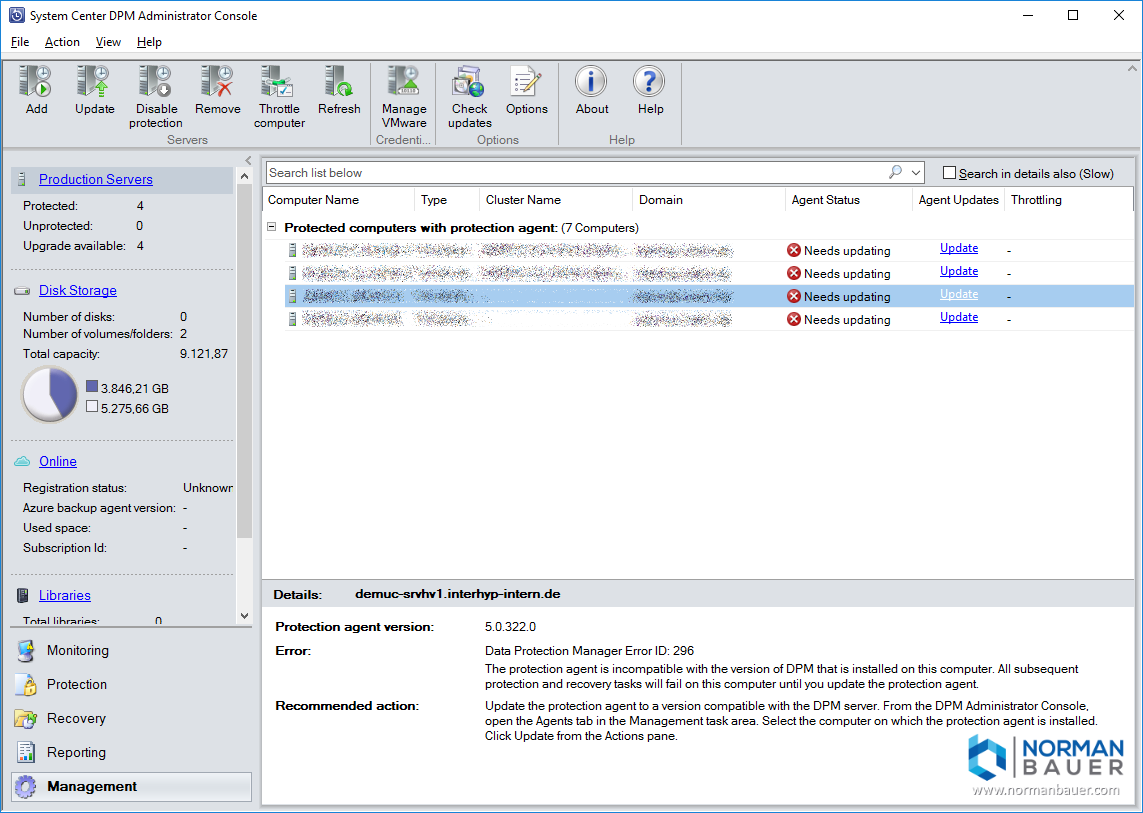Collapse the left navigation pane arrow
This screenshot has height=813, width=1143.
click(248, 161)
